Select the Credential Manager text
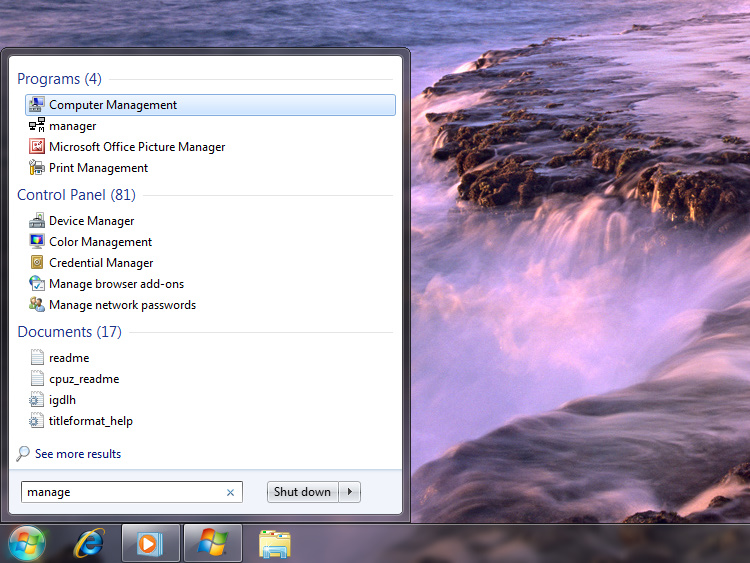The height and width of the screenshot is (563, 750). coord(101,263)
